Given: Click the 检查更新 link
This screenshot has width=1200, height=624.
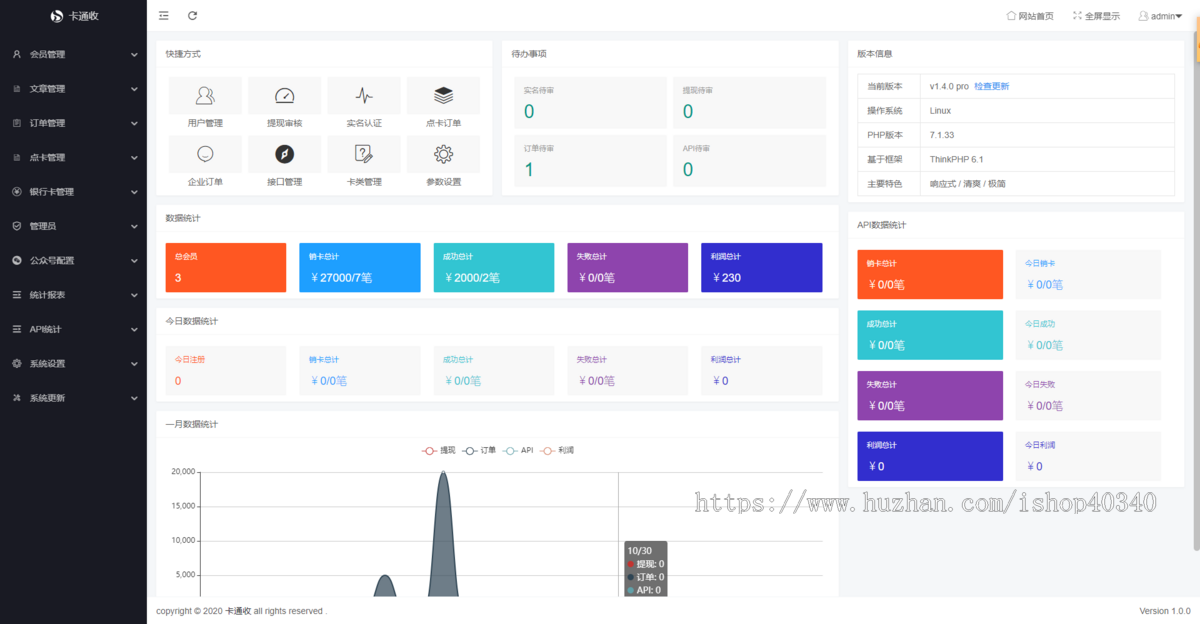Looking at the screenshot, I should (992, 86).
